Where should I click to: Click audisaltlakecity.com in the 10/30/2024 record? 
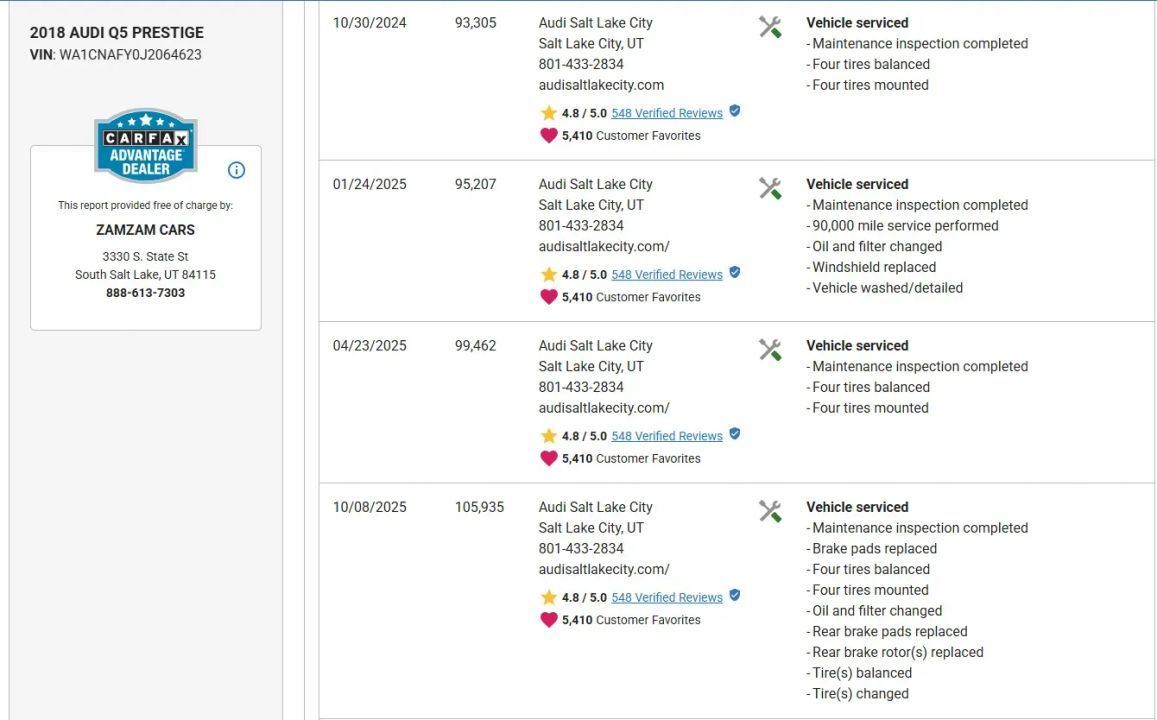[601, 85]
